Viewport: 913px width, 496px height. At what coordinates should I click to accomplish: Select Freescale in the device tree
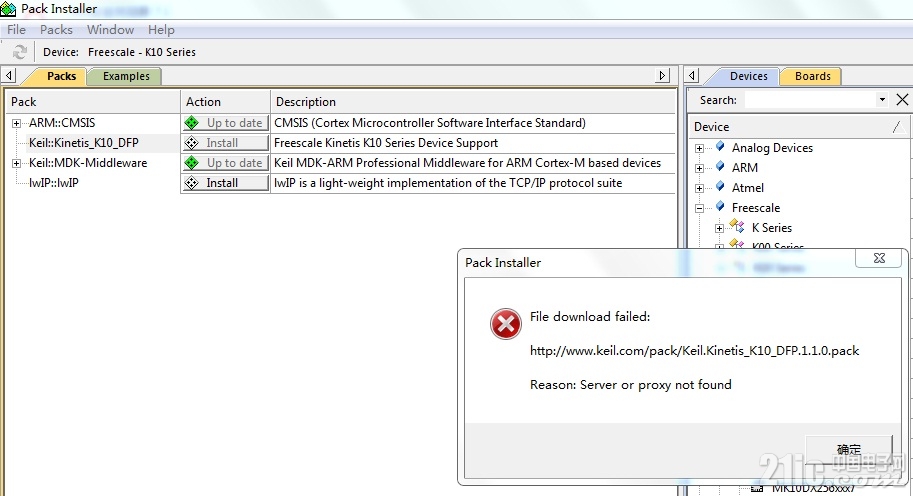coord(756,208)
